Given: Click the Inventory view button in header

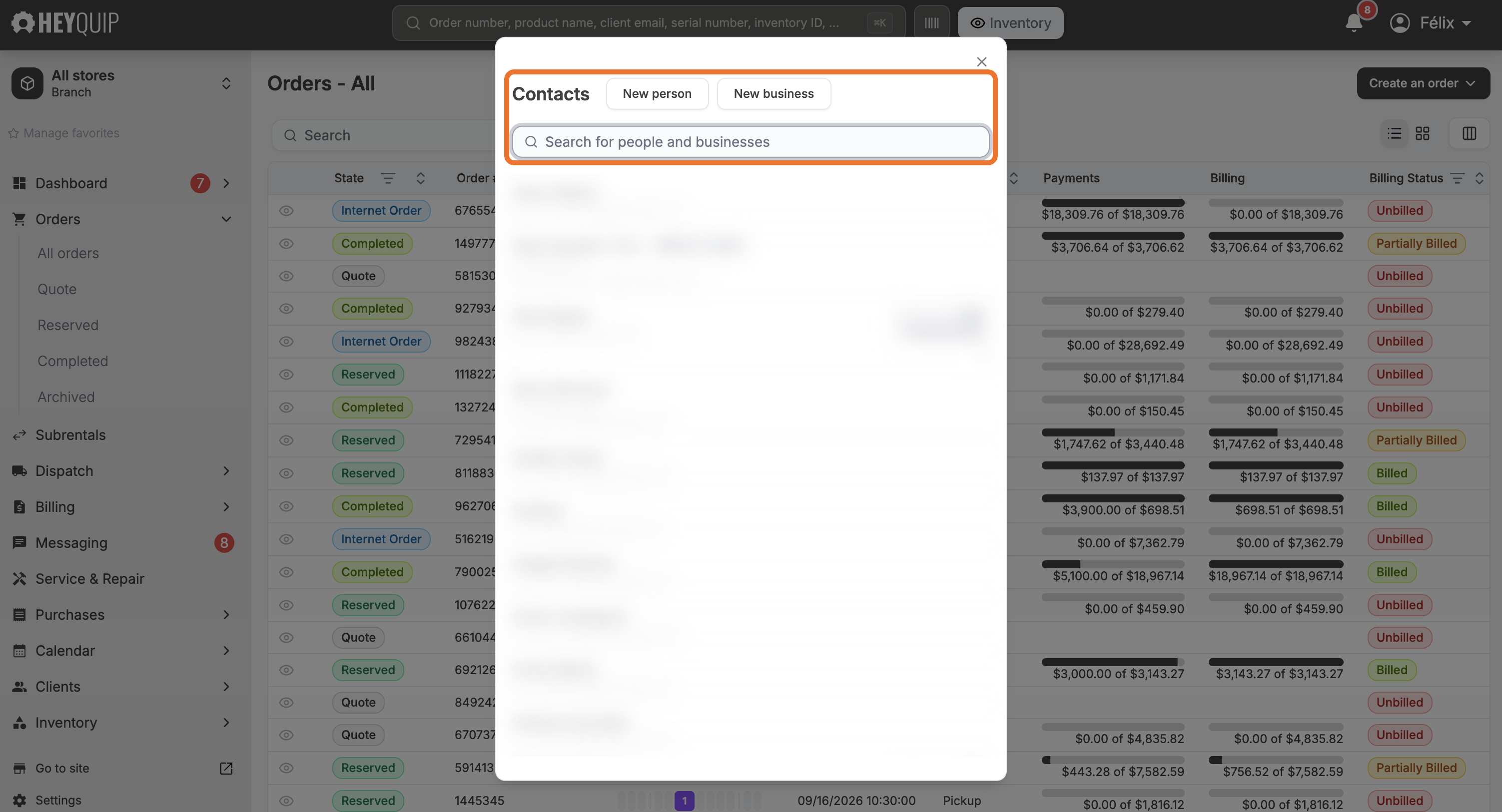Looking at the screenshot, I should pos(1010,23).
